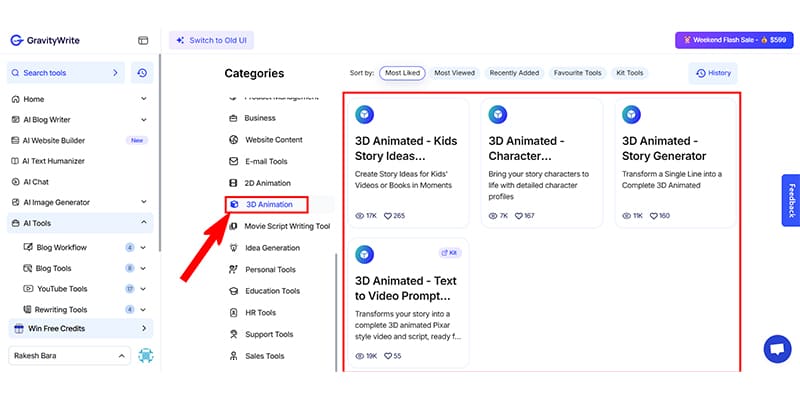This screenshot has height=400, width=800.
Task: Click the sidebar collapse panel icon
Action: tap(143, 41)
